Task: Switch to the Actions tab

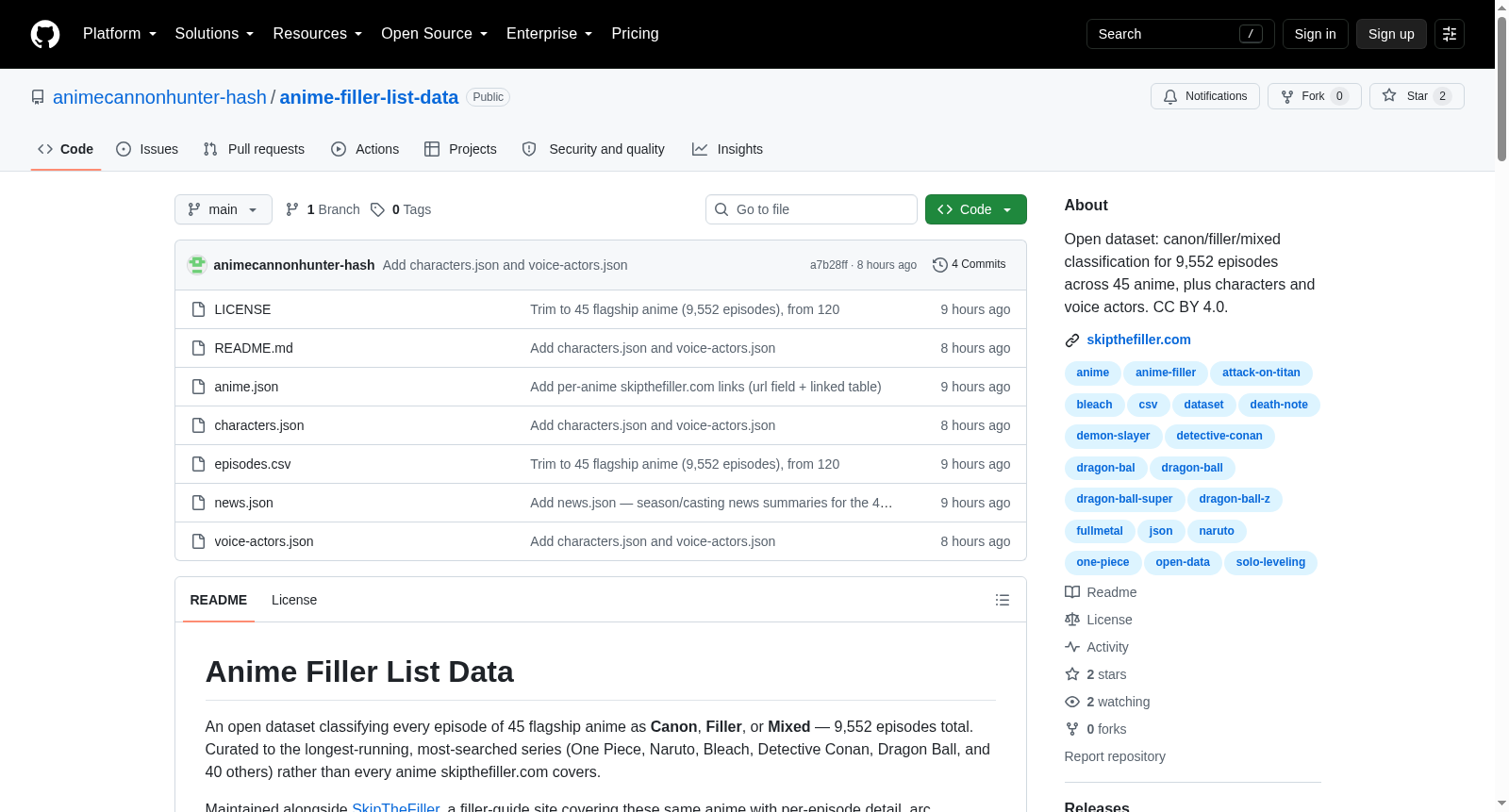Action: 365,149
